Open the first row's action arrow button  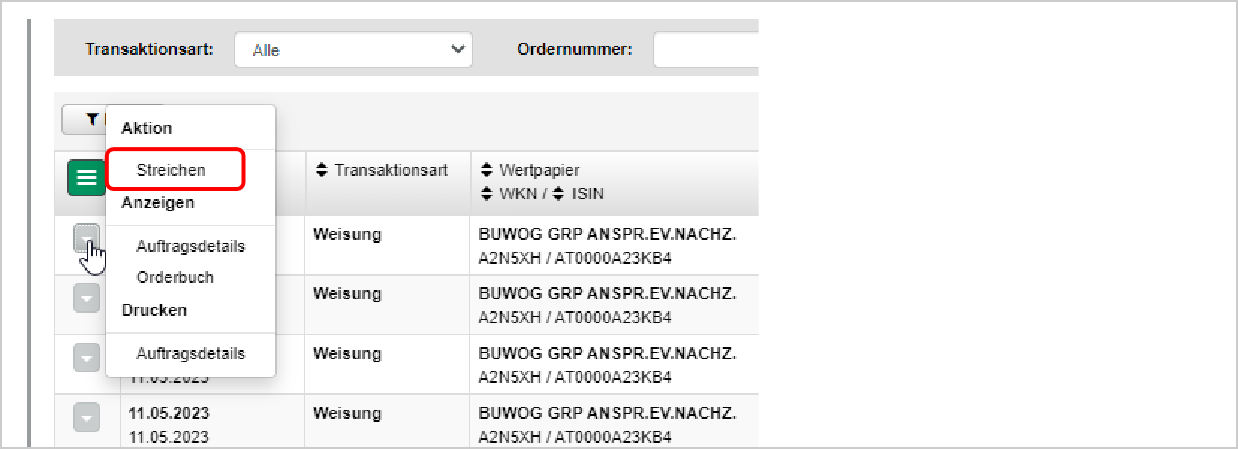tap(87, 239)
